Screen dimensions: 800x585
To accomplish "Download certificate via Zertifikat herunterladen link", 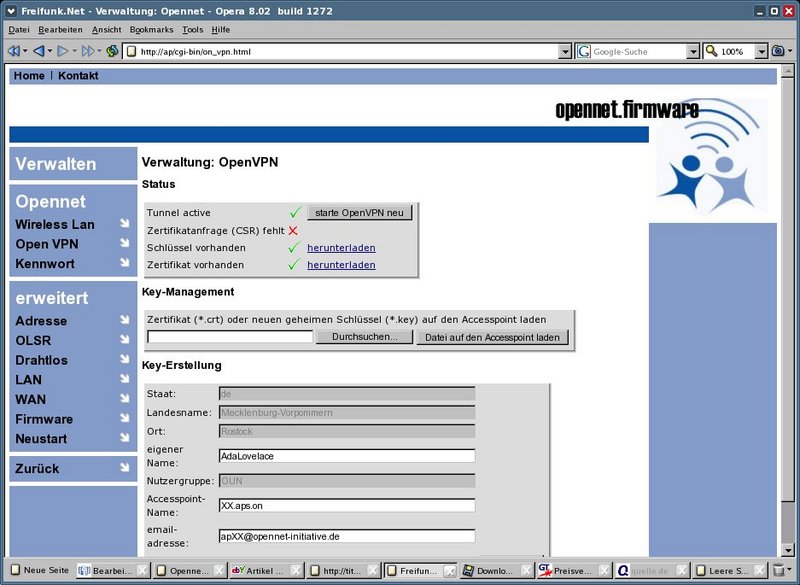I will click(x=341, y=265).
